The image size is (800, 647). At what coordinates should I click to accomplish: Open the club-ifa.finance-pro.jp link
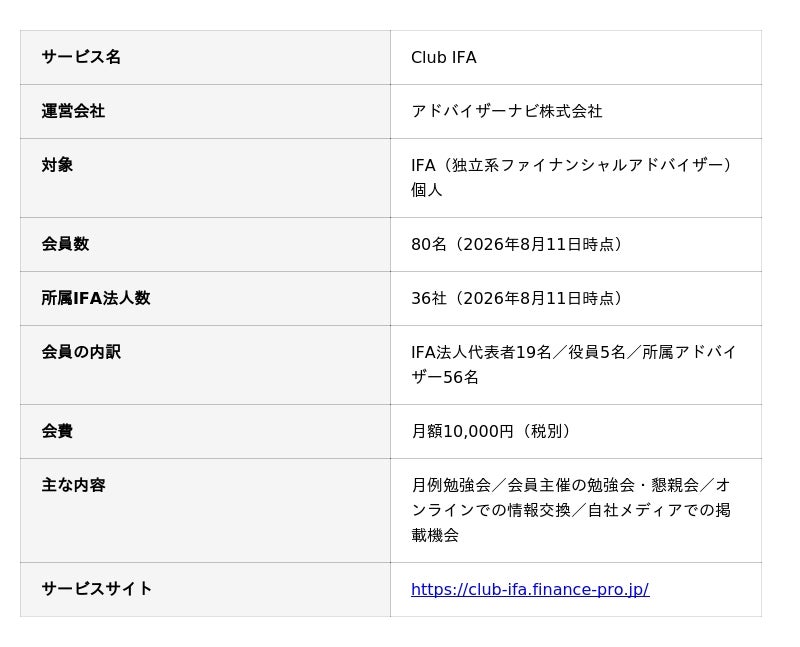click(x=530, y=589)
